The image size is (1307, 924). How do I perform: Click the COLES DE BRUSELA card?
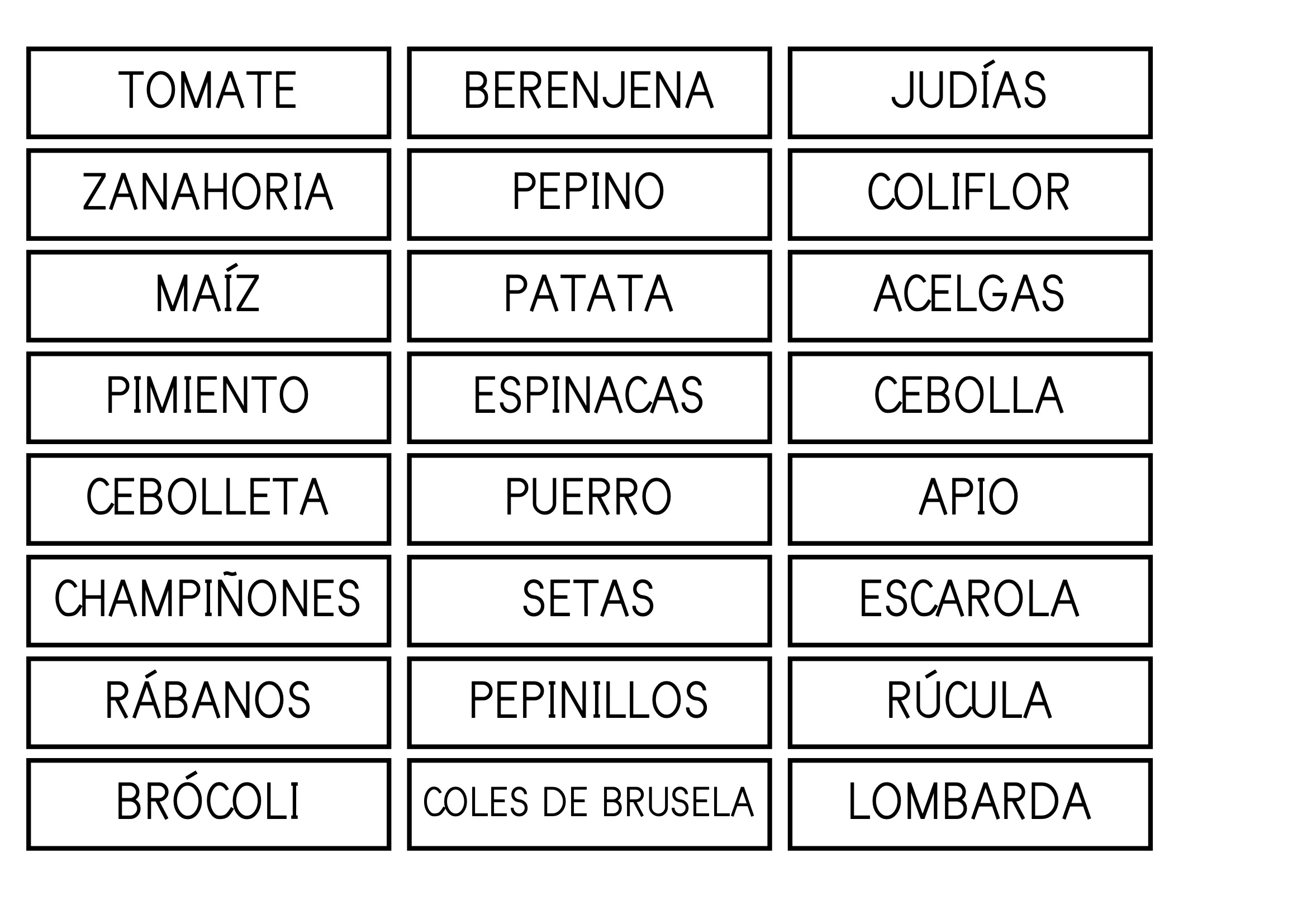pyautogui.click(x=589, y=804)
